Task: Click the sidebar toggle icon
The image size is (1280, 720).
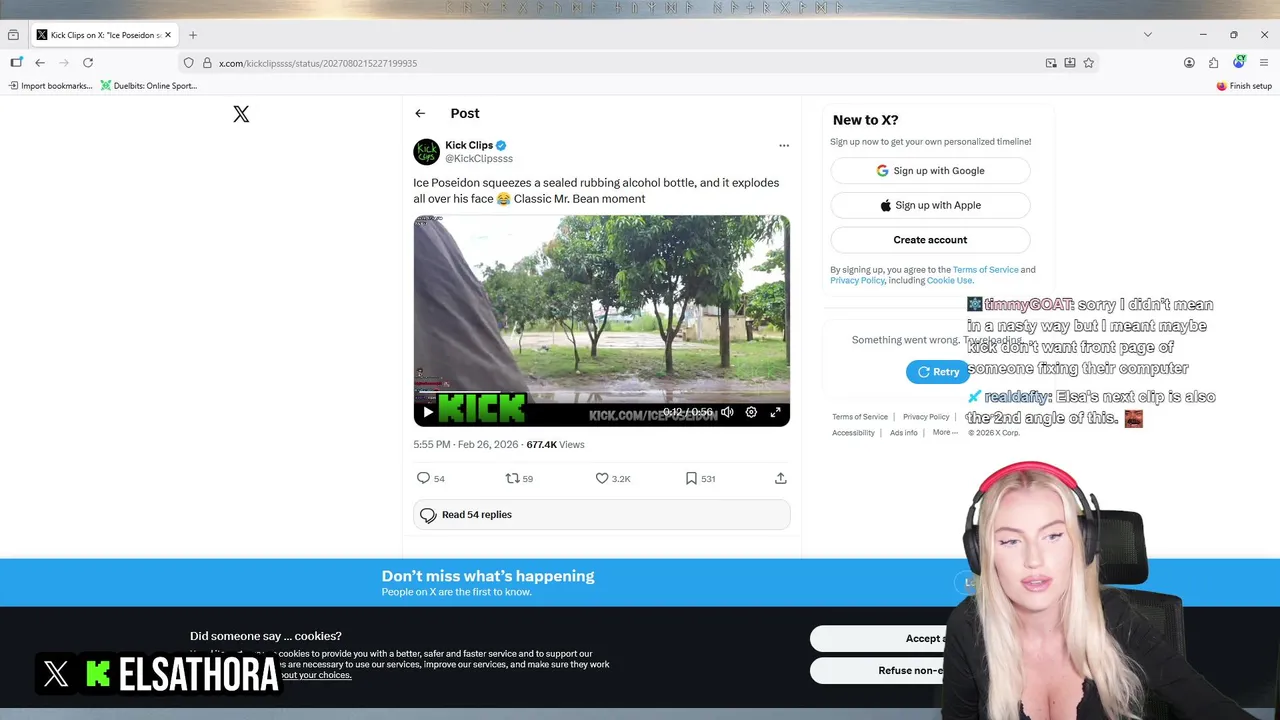Action: (16, 63)
